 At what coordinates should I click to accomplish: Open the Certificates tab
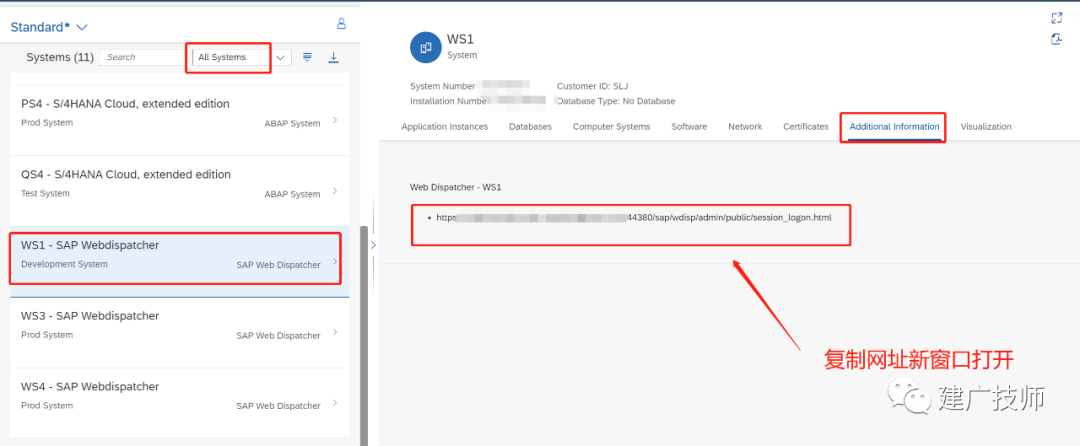pyautogui.click(x=806, y=127)
